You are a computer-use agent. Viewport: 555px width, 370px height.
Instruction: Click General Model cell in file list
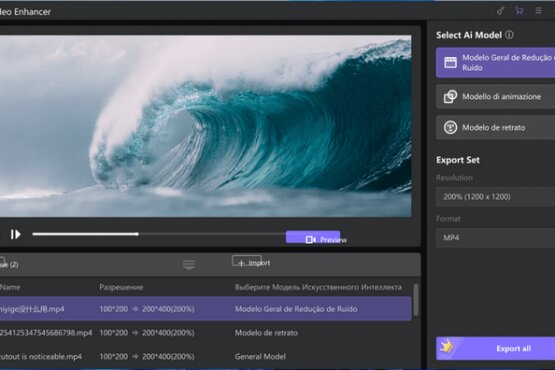coord(260,356)
